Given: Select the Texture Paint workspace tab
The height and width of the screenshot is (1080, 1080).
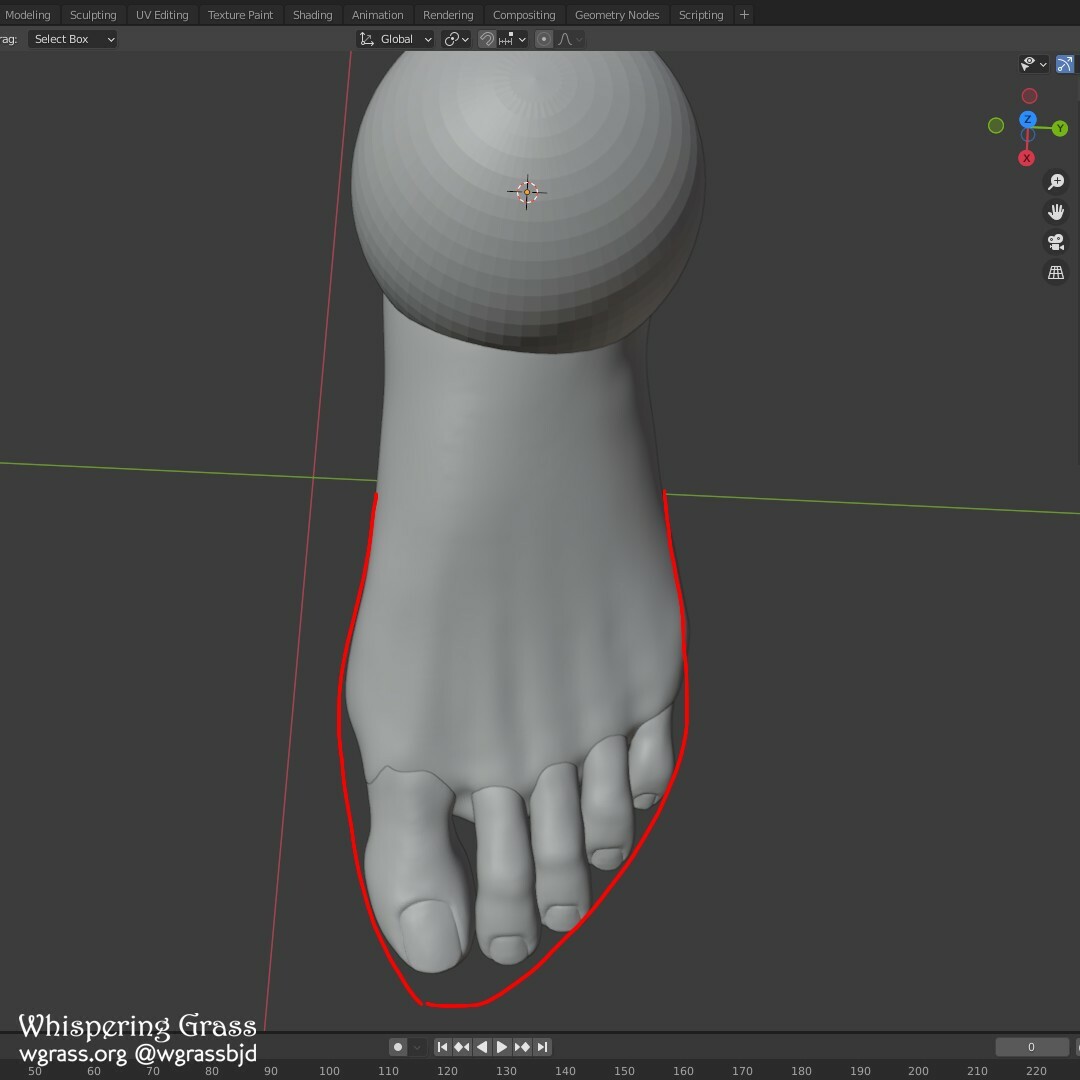Looking at the screenshot, I should tap(240, 14).
